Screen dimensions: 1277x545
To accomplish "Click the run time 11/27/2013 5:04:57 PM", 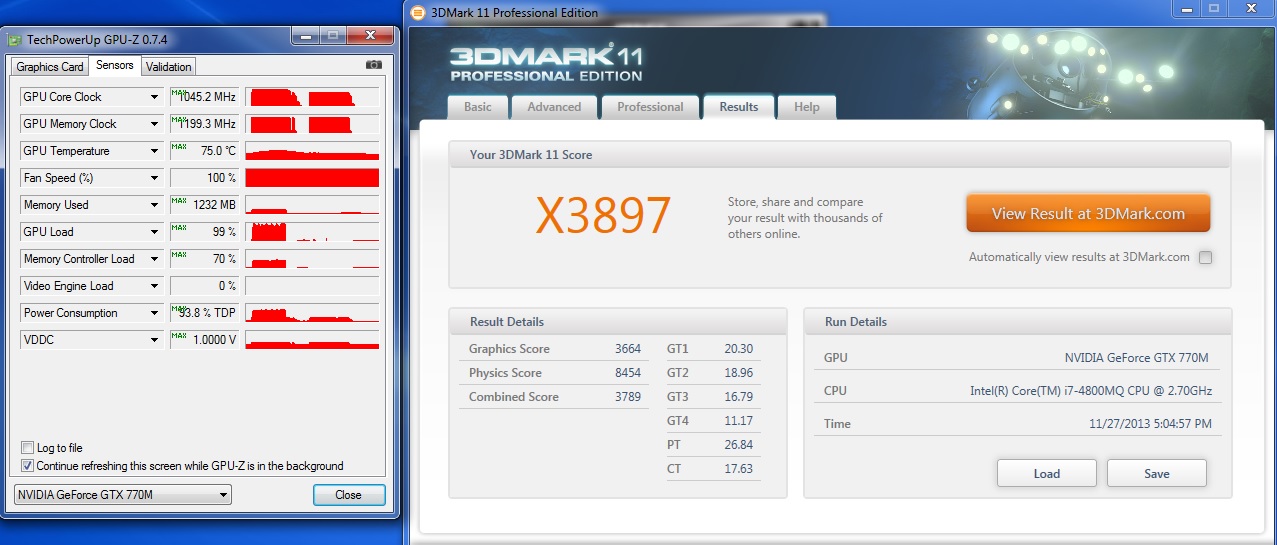I will 1150,424.
